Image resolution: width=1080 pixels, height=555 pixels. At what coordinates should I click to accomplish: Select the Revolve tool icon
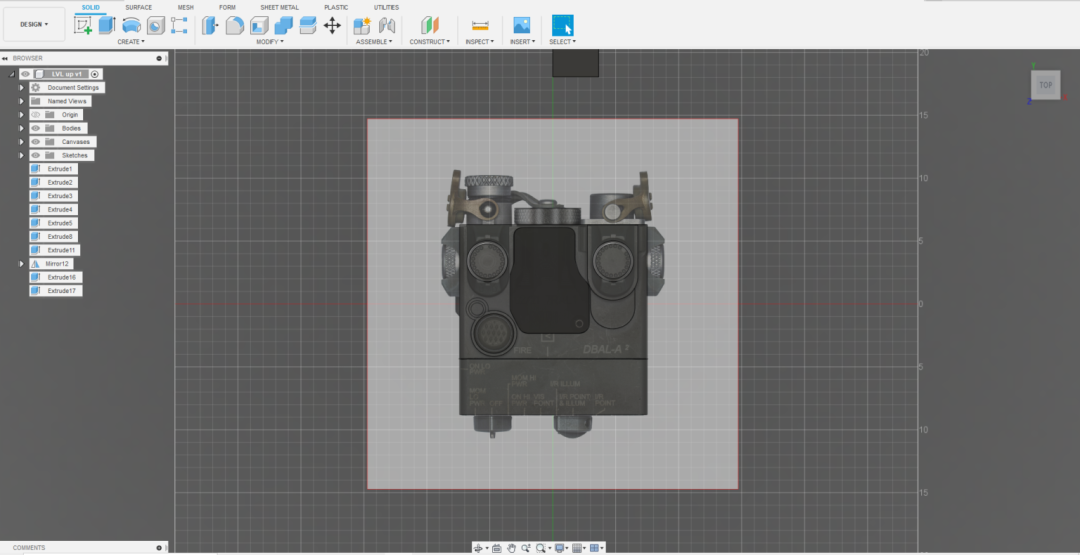(x=131, y=26)
